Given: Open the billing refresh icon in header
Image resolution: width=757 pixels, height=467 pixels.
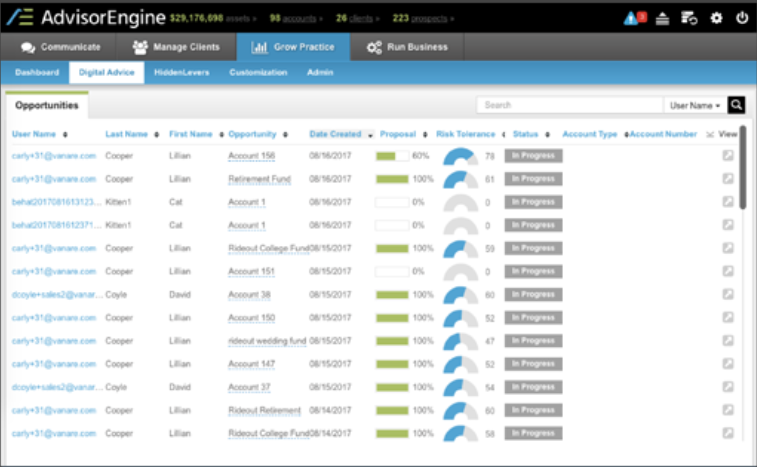Looking at the screenshot, I should [x=689, y=19].
